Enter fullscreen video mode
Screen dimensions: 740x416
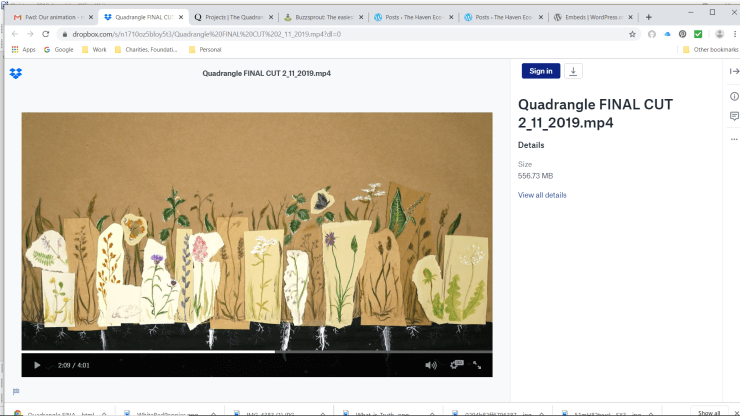pos(478,366)
